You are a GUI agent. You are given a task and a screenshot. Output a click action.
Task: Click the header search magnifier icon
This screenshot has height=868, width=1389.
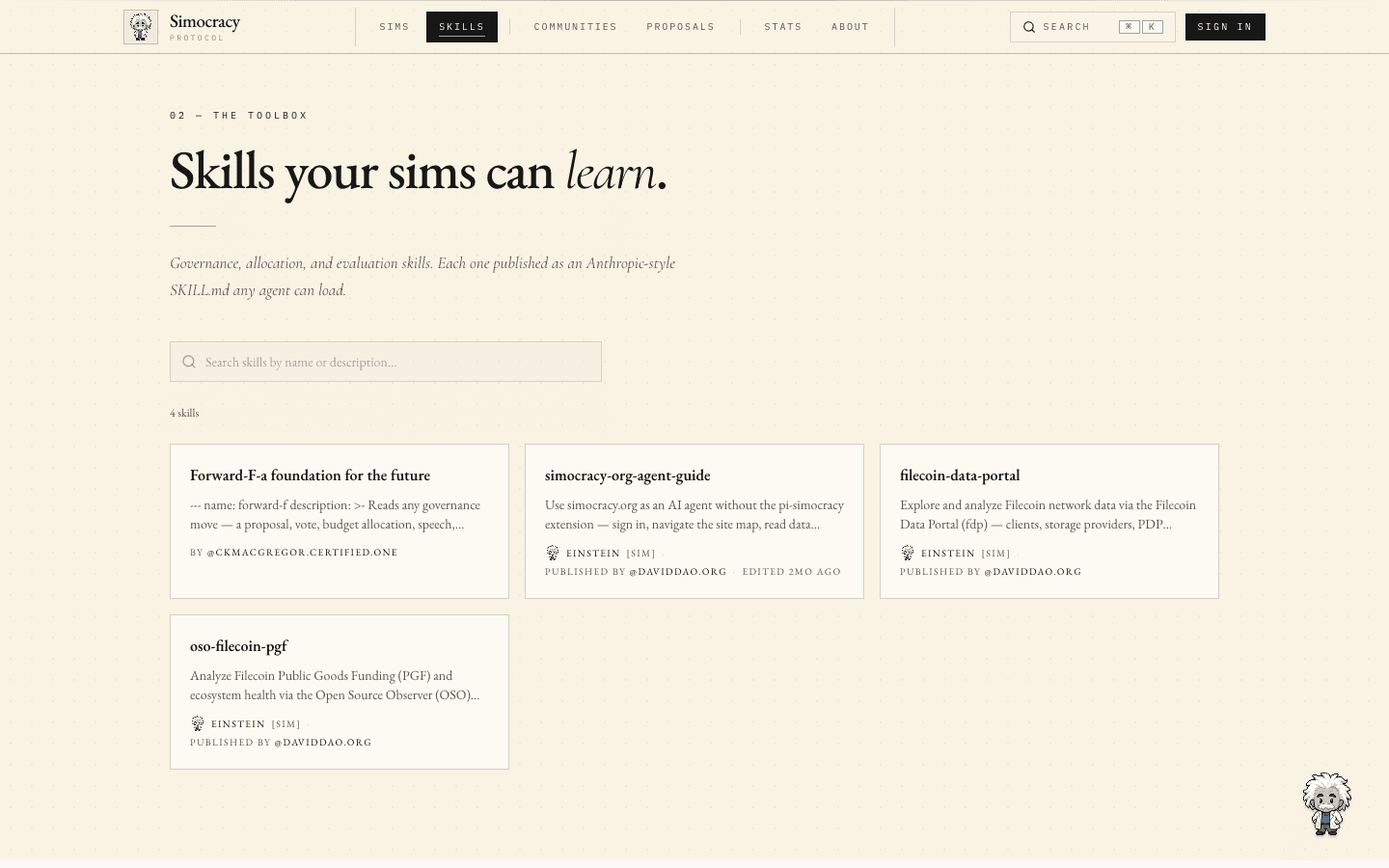pyautogui.click(x=1029, y=27)
